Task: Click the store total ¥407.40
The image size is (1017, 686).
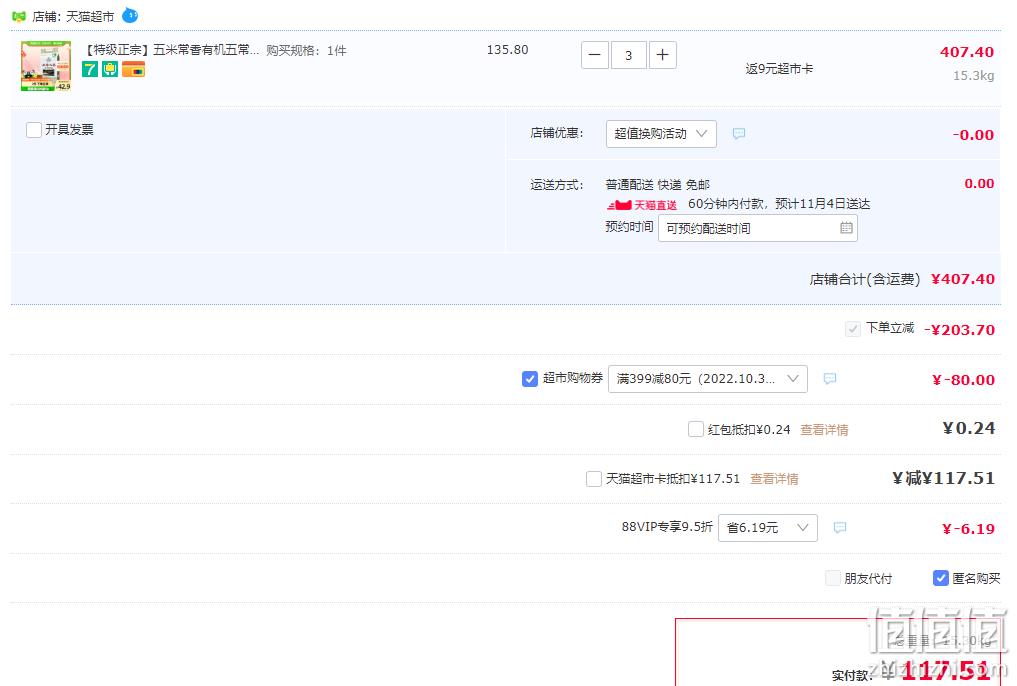Action: tap(963, 279)
